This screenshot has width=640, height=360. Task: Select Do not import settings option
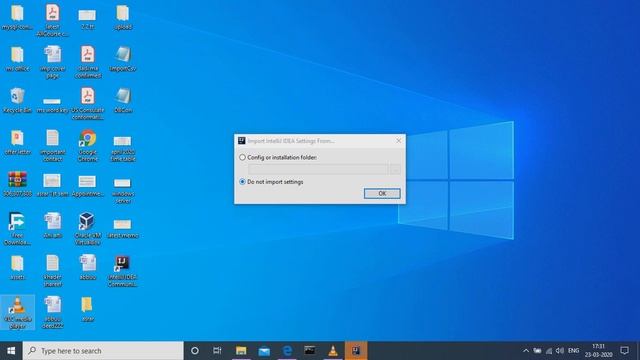coord(242,182)
